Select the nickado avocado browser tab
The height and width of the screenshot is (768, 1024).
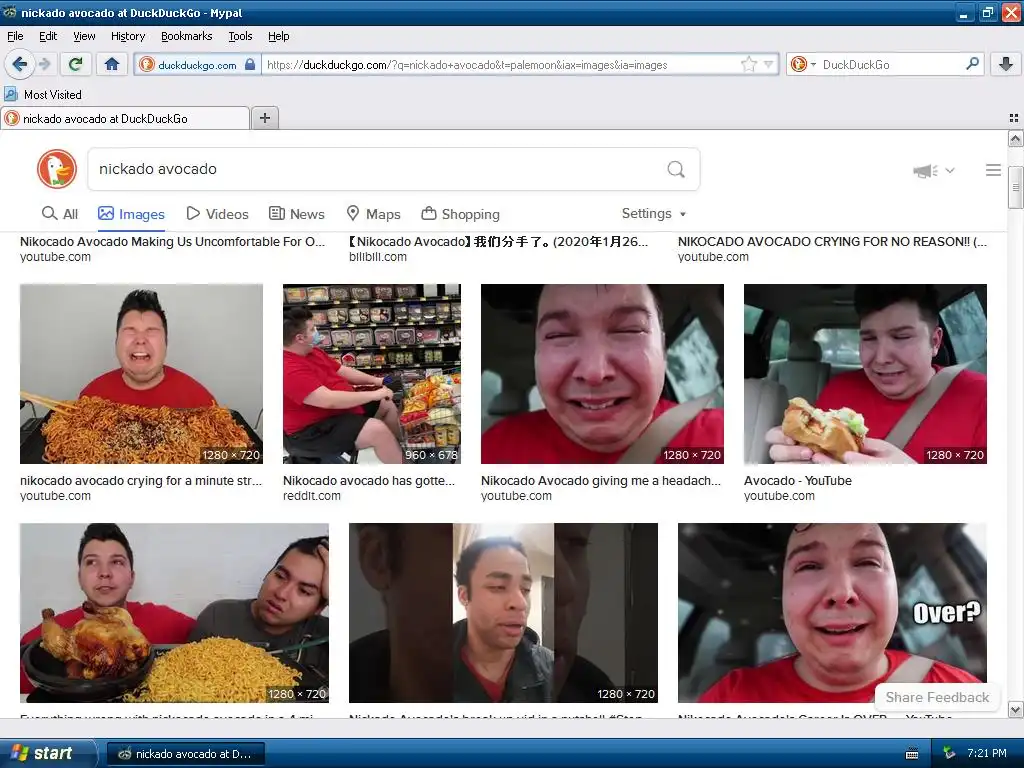(x=125, y=118)
